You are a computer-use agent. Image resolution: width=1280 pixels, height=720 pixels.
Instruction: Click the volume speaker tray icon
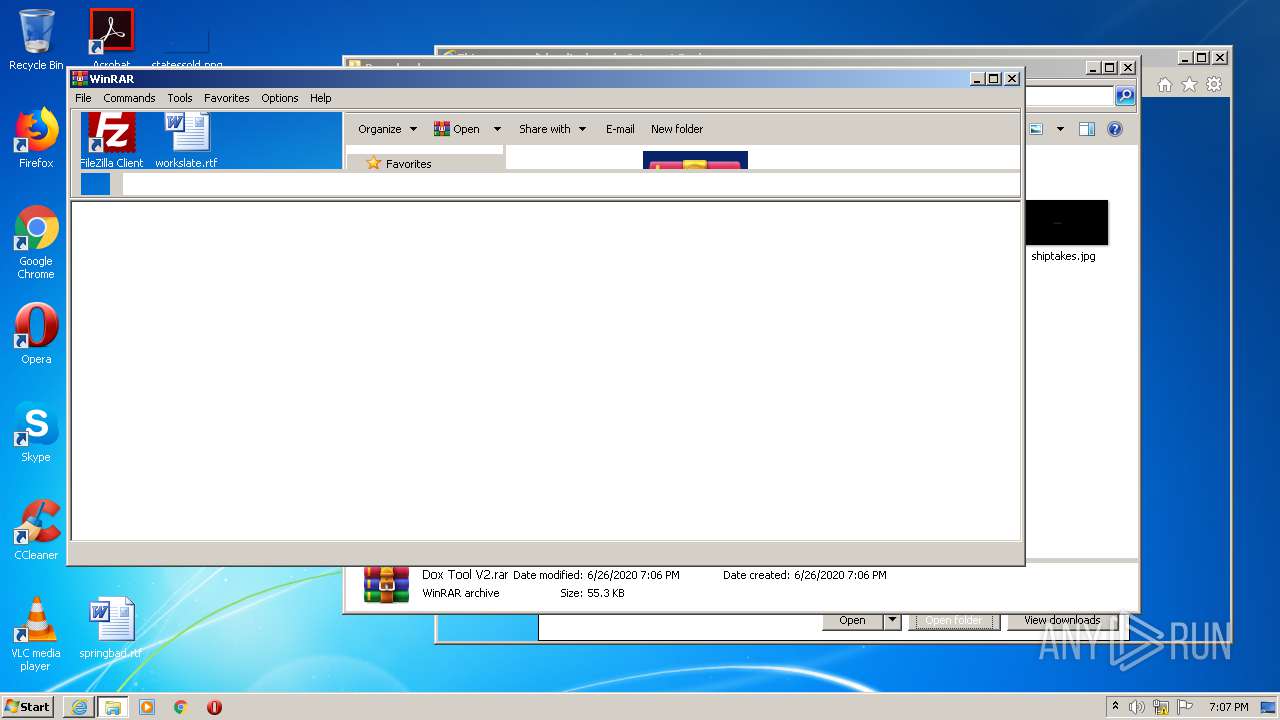(x=1137, y=707)
